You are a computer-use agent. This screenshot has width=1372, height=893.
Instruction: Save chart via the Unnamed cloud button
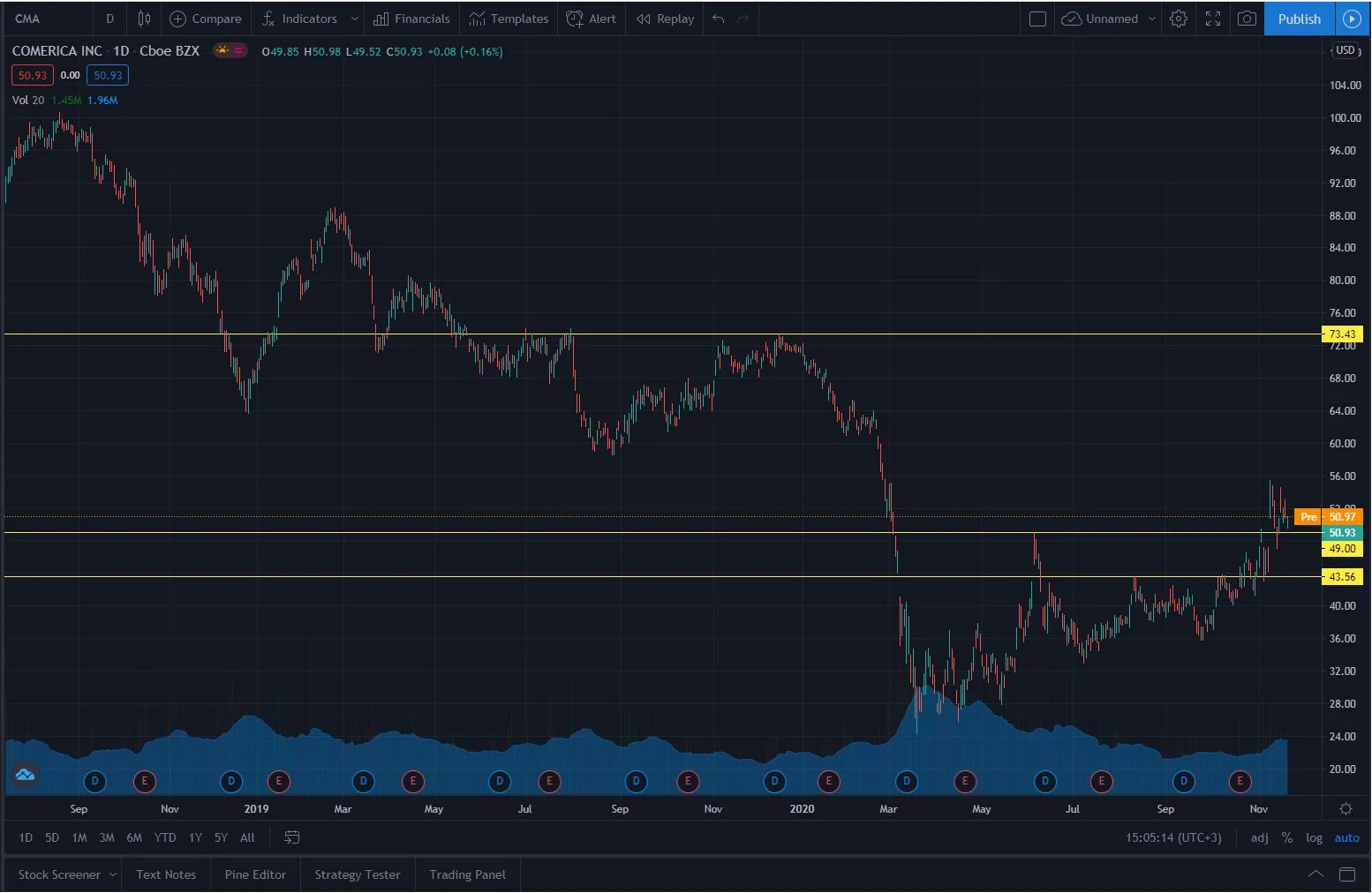1100,19
